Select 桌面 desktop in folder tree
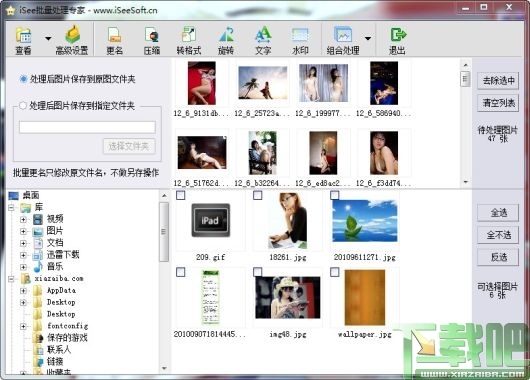 click(31, 195)
